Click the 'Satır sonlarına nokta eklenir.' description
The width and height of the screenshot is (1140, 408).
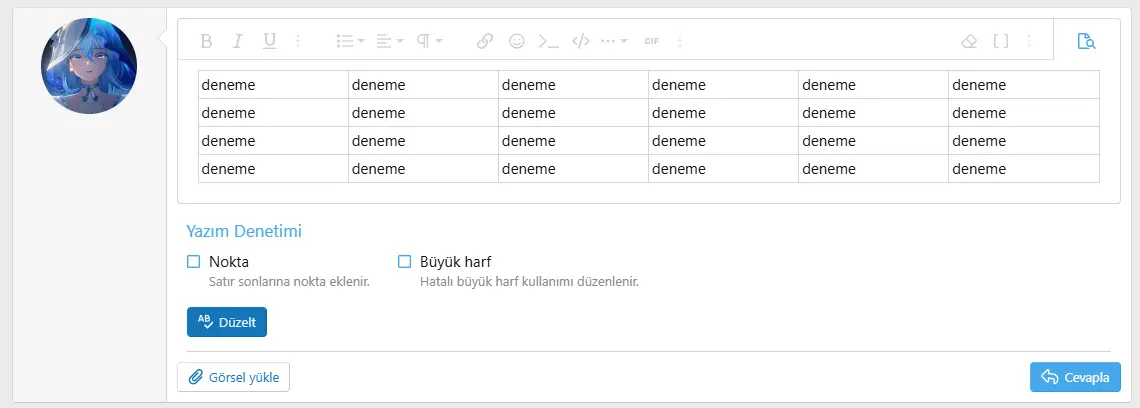[x=289, y=281]
